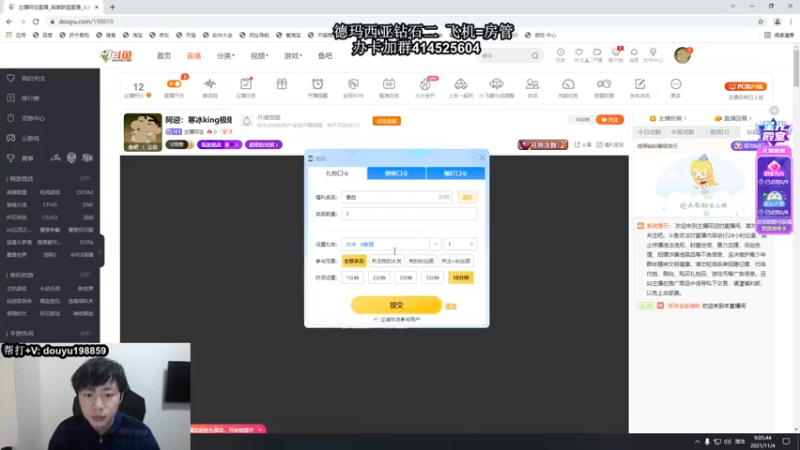The width and height of the screenshot is (800, 450).
Task: Open the trophy events icon in sidebar
Action: 11,158
